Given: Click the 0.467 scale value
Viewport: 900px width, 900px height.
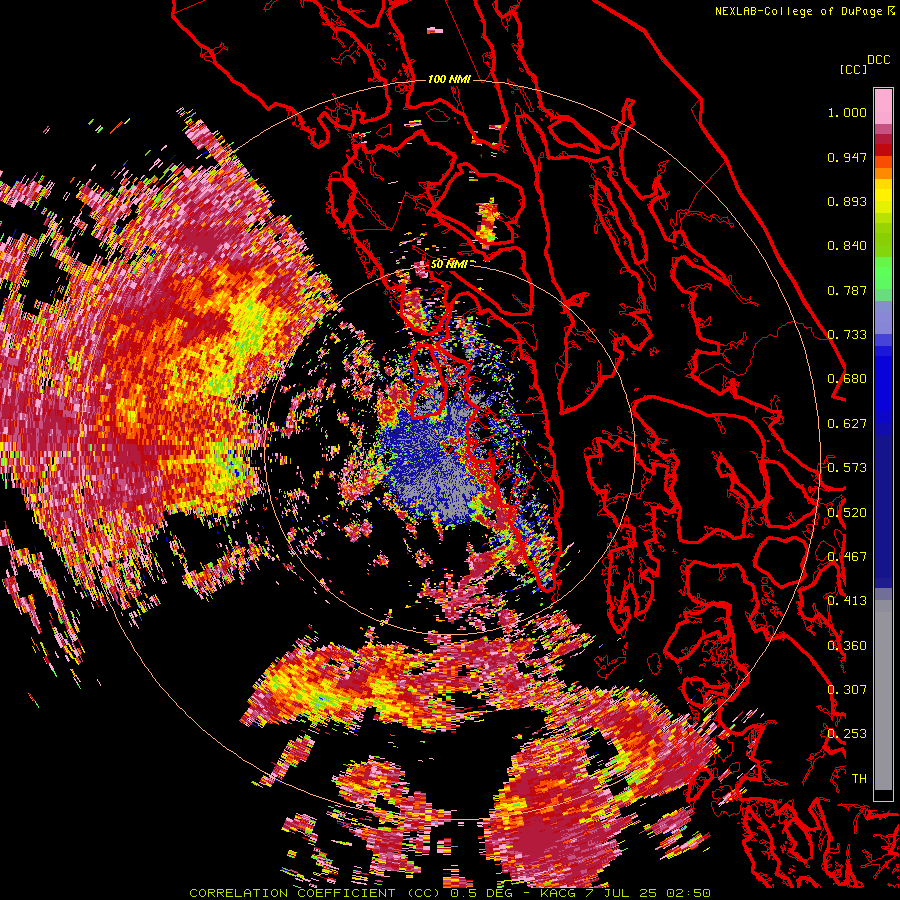Looking at the screenshot, I should (x=847, y=557).
